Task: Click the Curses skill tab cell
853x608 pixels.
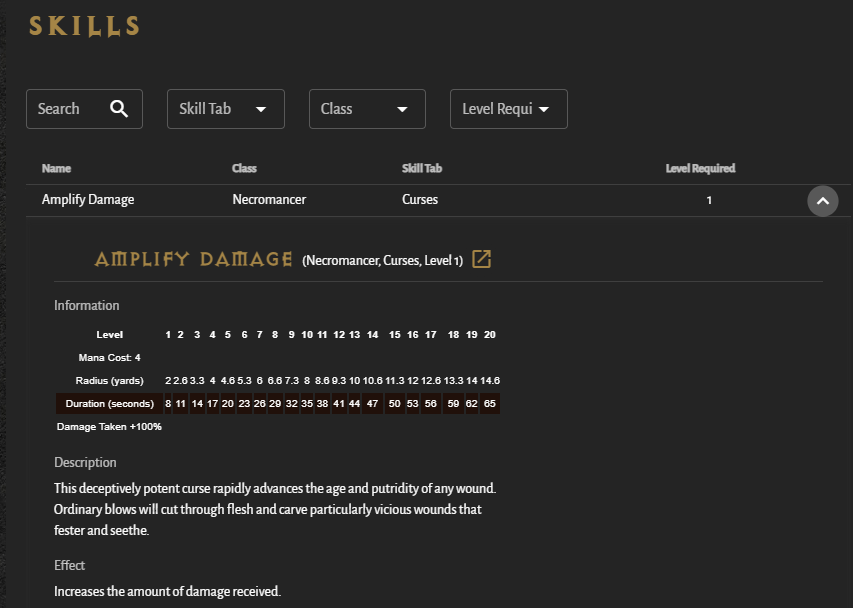Action: 420,200
